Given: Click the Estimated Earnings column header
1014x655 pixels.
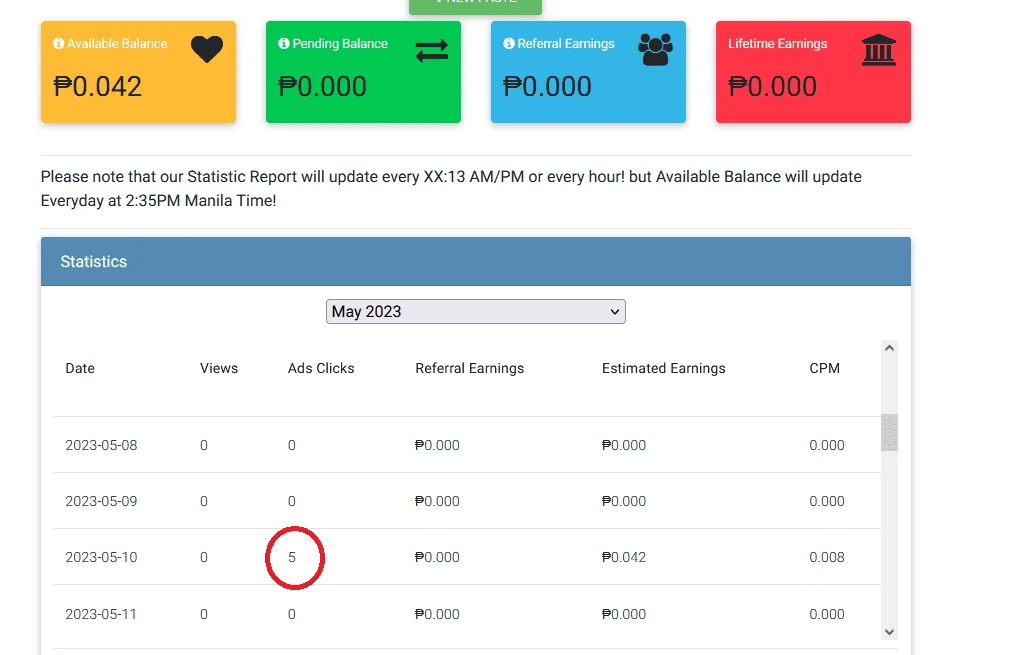Looking at the screenshot, I should 663,368.
